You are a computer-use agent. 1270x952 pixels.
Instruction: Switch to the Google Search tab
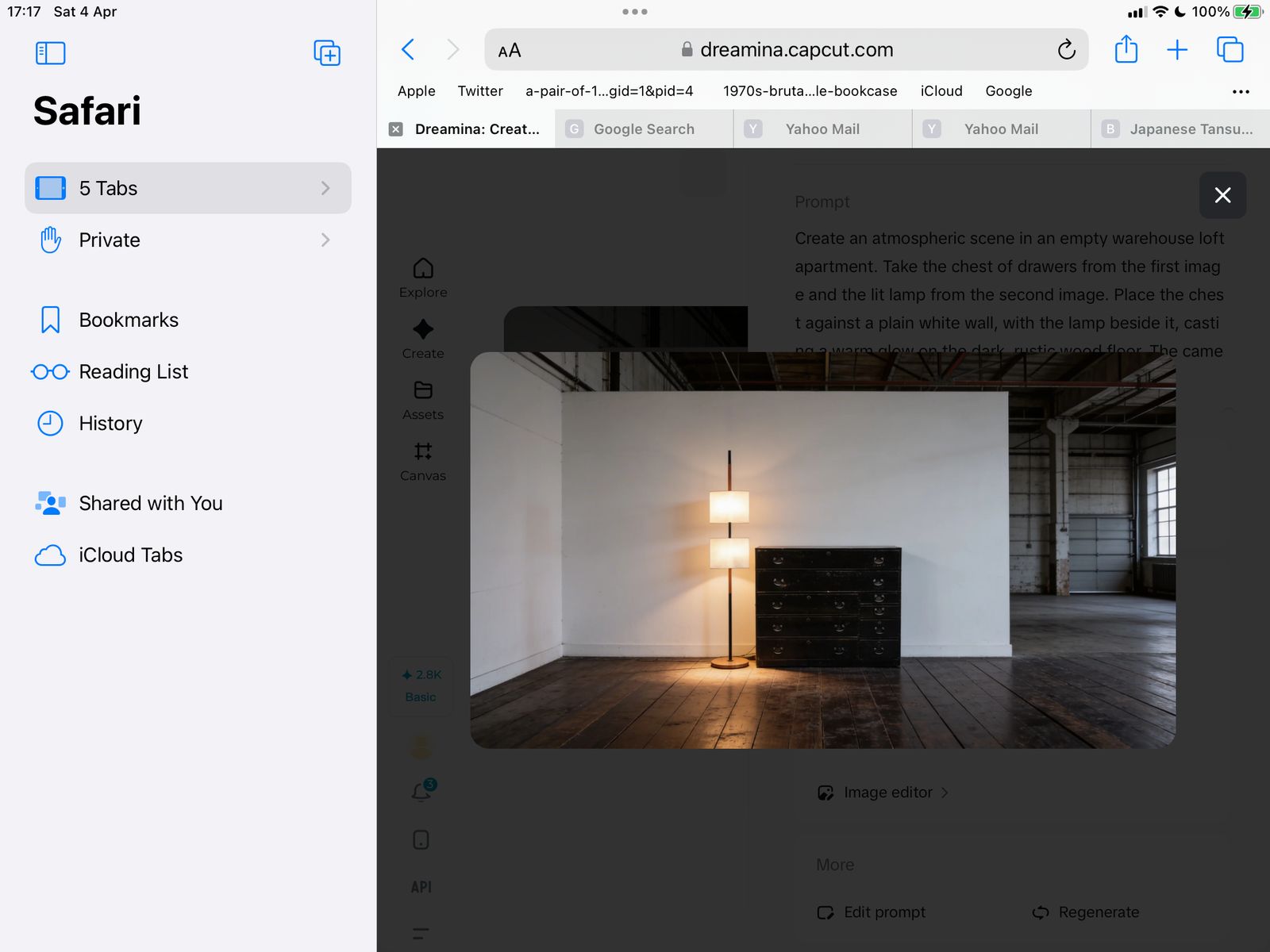(x=644, y=129)
